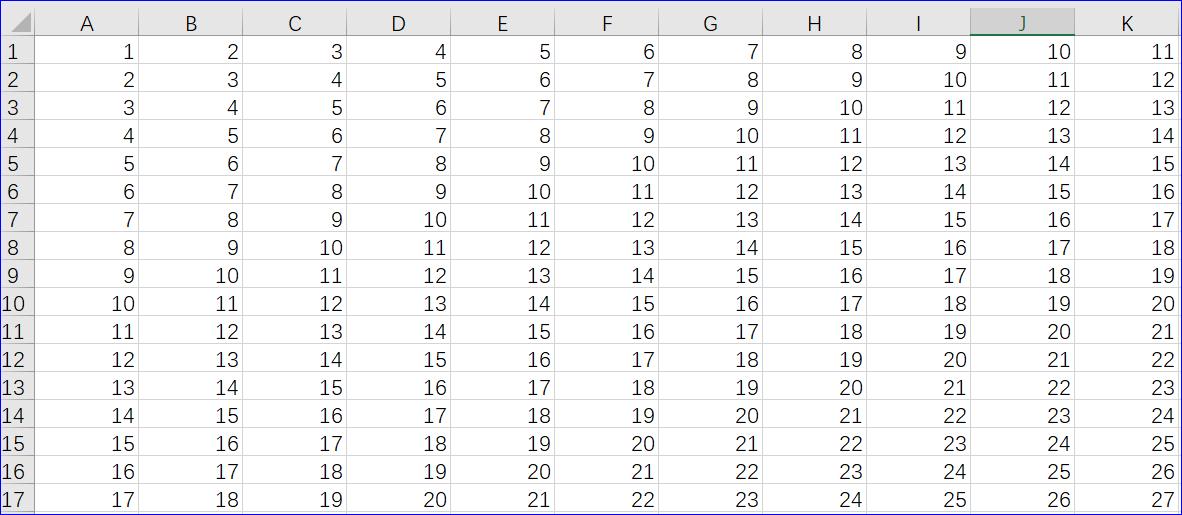1182x515 pixels.
Task: Select row 17 by its row number
Action: tap(16, 499)
